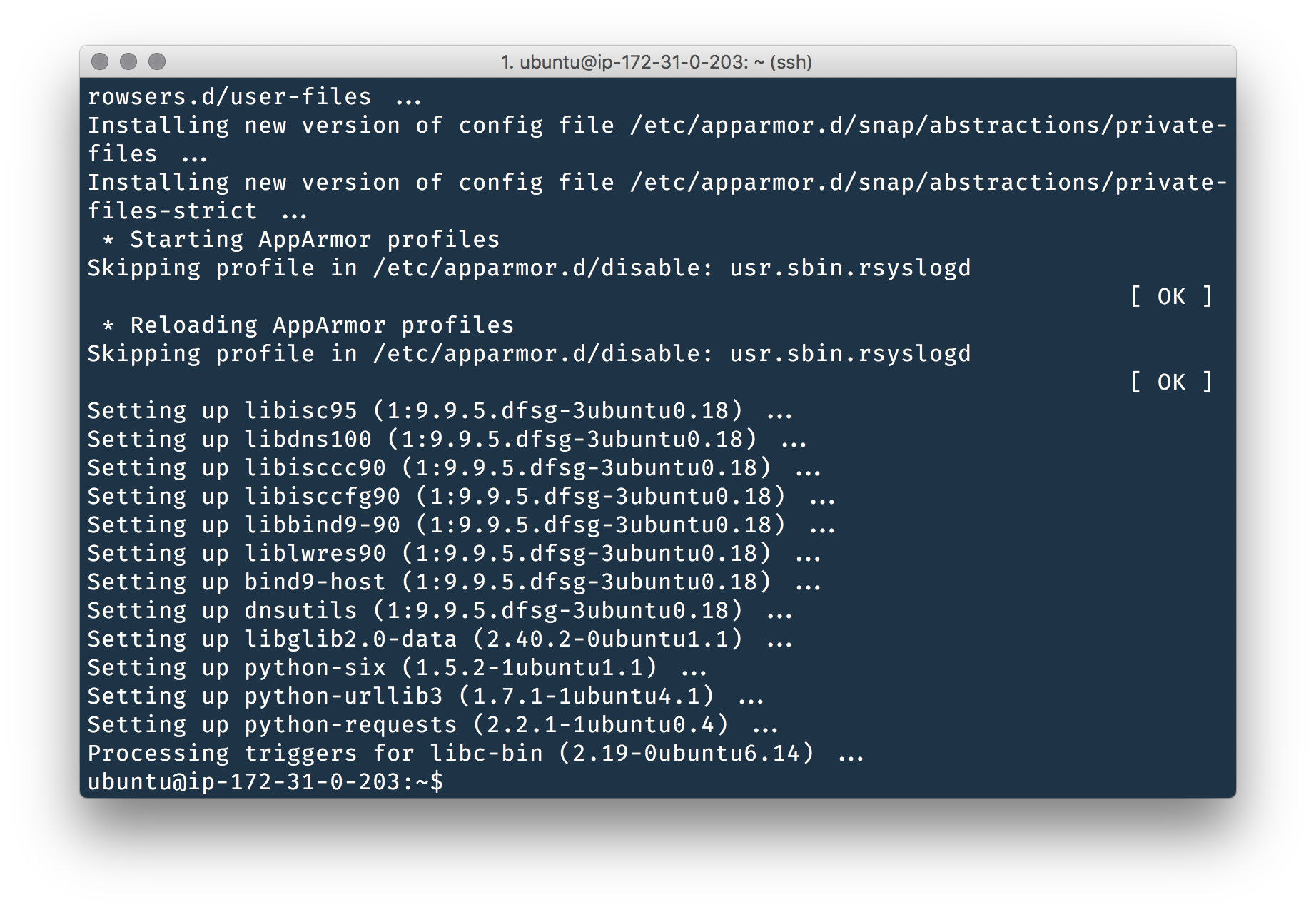Viewport: 1316px width, 912px height.
Task: Click the window title ubuntu@ip-172-31-0-203 text
Action: click(x=656, y=62)
